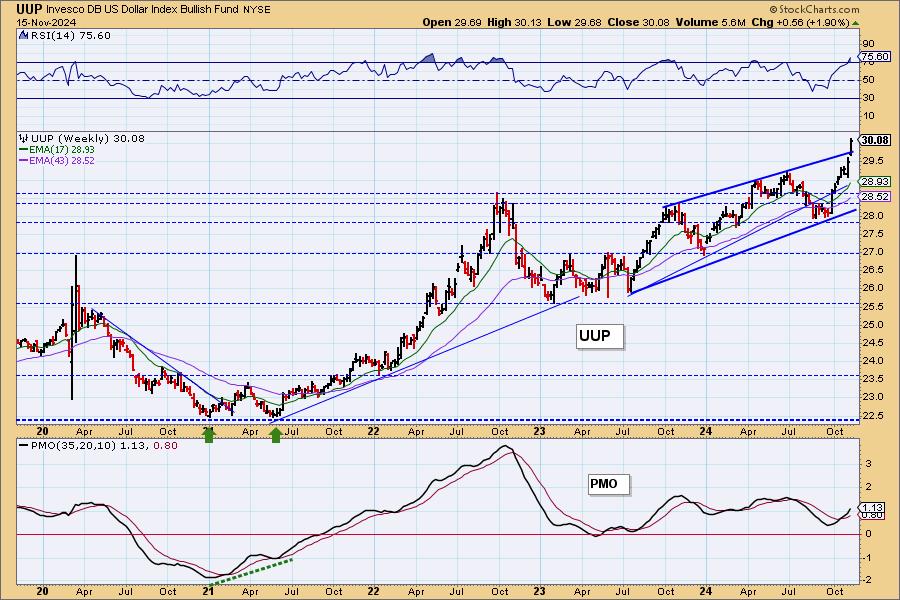900x600 pixels.
Task: Click the EMA(17) 28.93 legend text
Action: (62, 150)
